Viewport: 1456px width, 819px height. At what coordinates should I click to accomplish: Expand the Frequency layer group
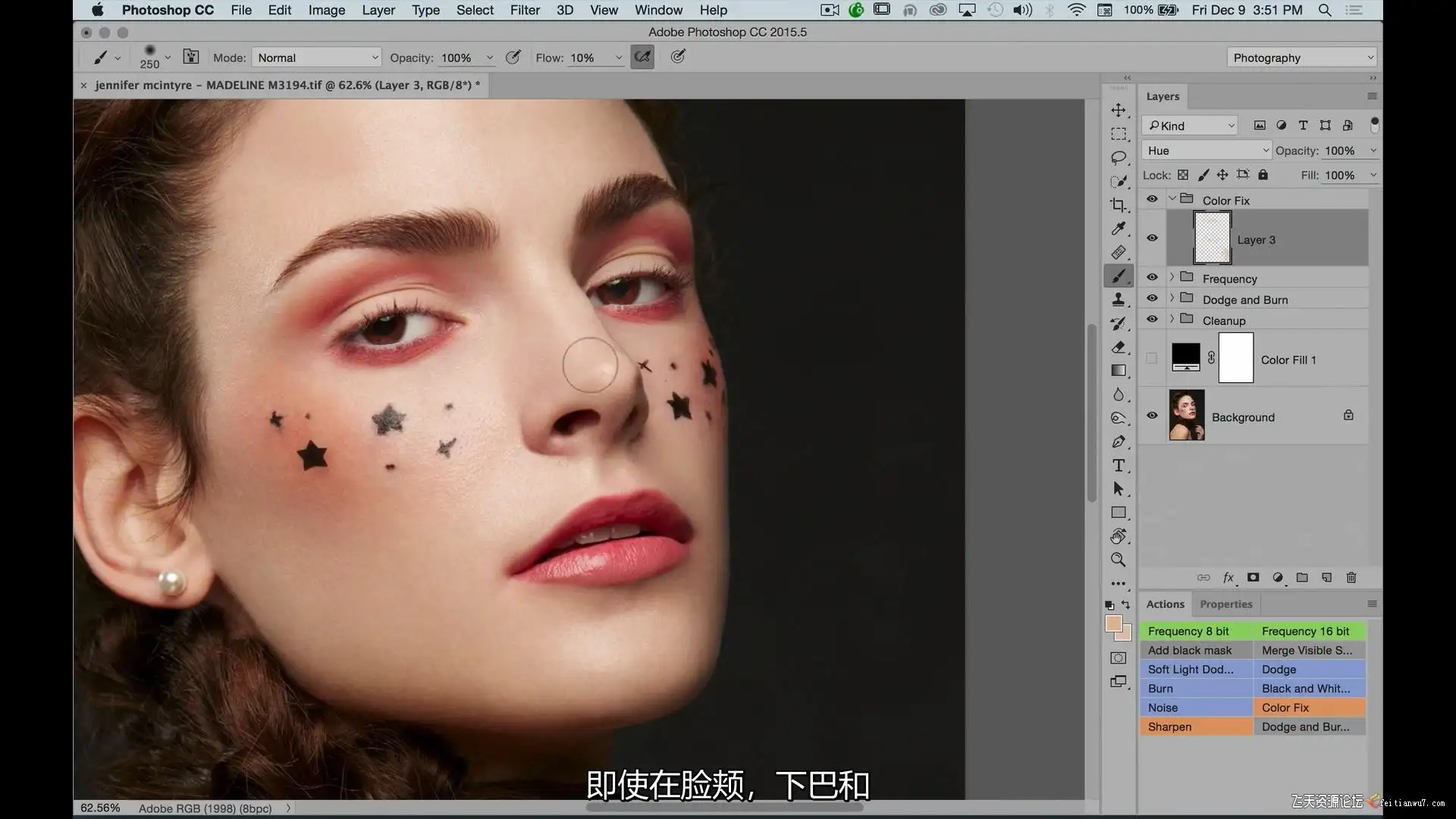coord(1172,278)
